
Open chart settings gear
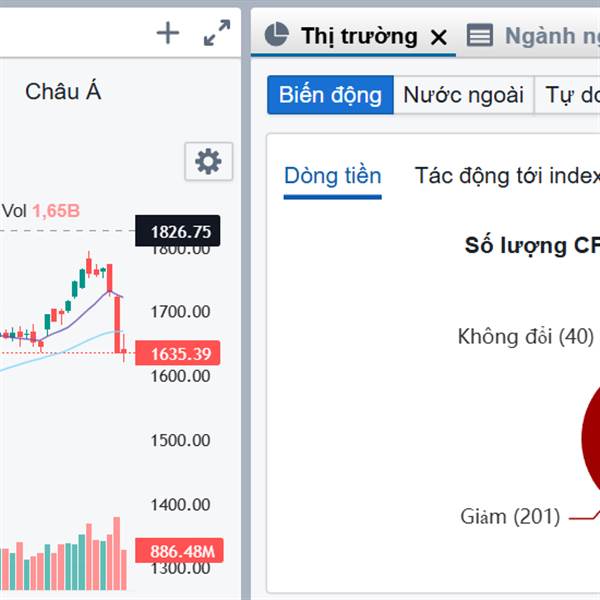tap(208, 161)
